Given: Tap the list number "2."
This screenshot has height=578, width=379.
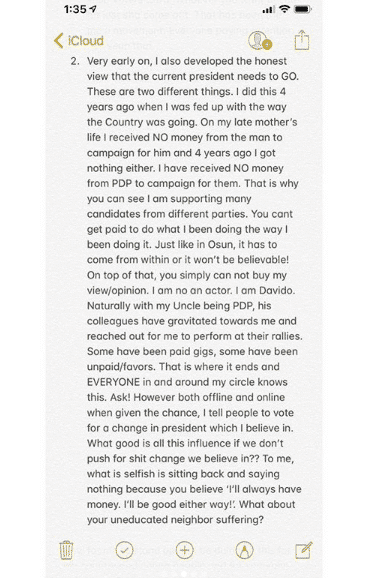Looking at the screenshot, I should (75, 61).
